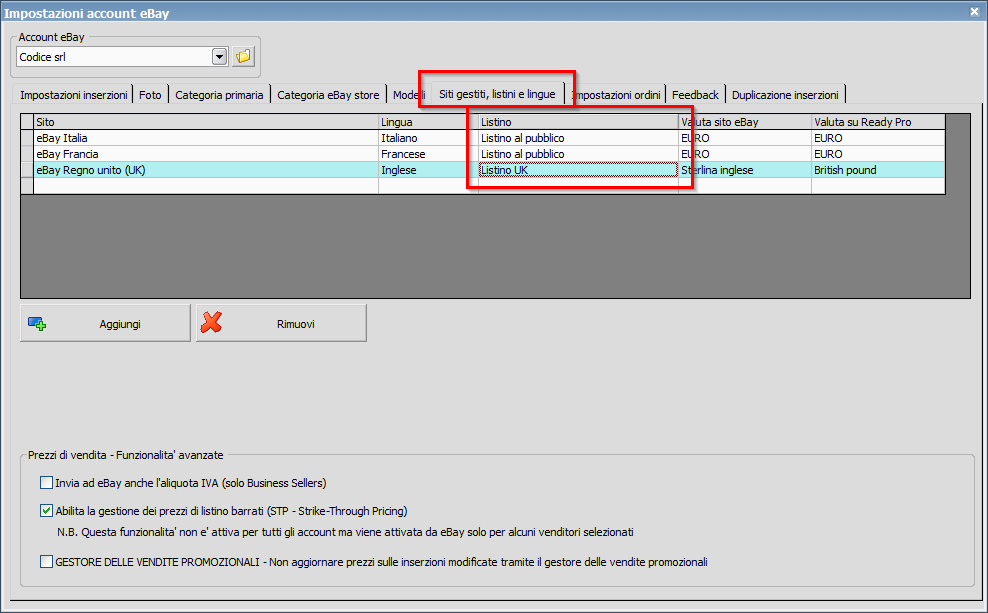
Task: Select the Categoria eBay store tab
Action: click(328, 95)
